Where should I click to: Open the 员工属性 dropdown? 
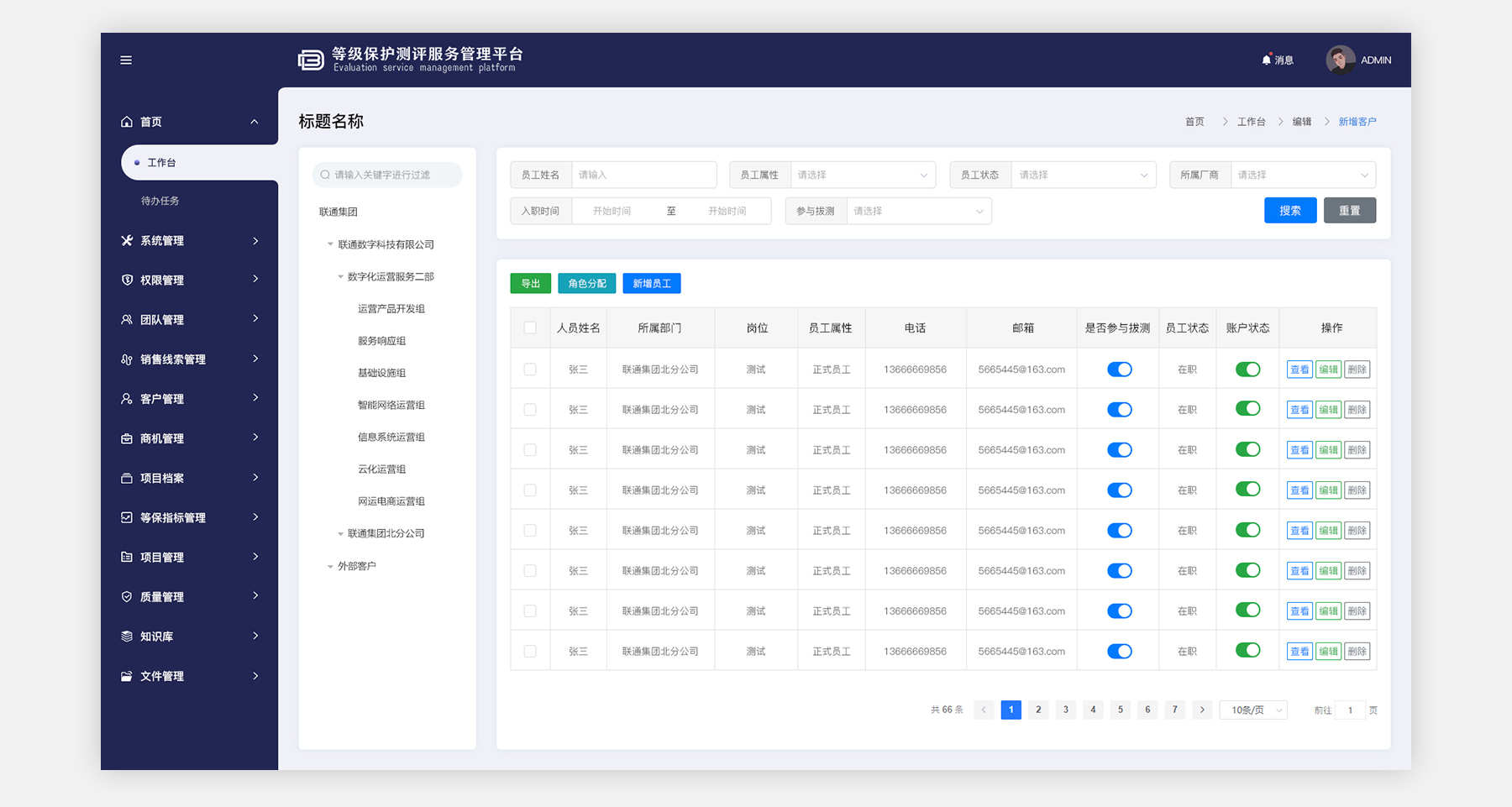point(863,175)
